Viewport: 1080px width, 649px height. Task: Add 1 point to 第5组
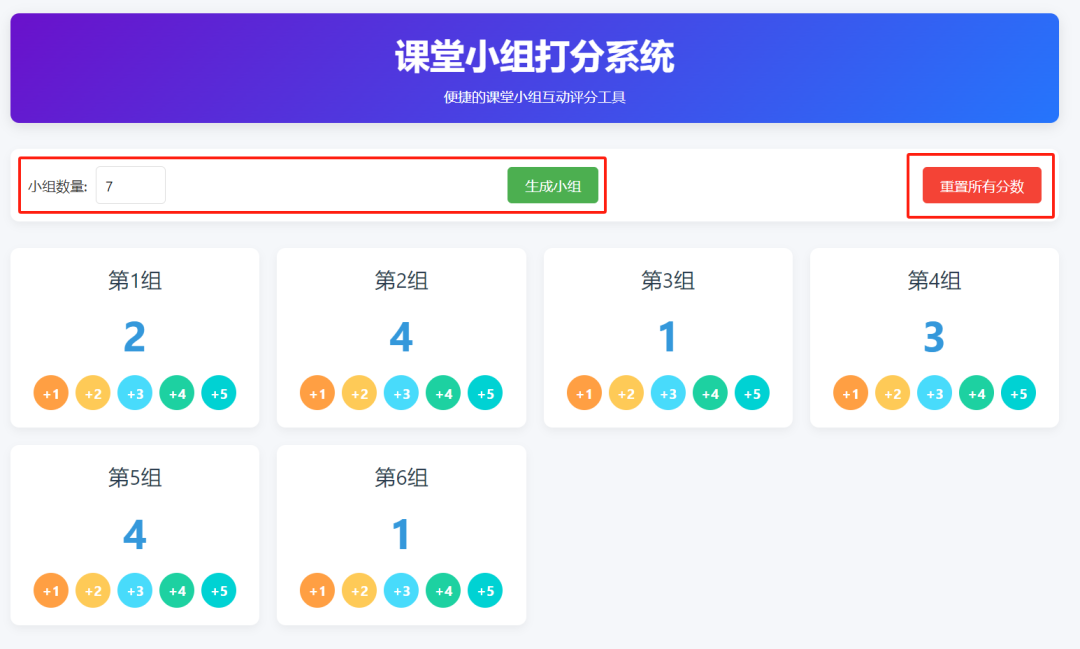click(x=51, y=590)
